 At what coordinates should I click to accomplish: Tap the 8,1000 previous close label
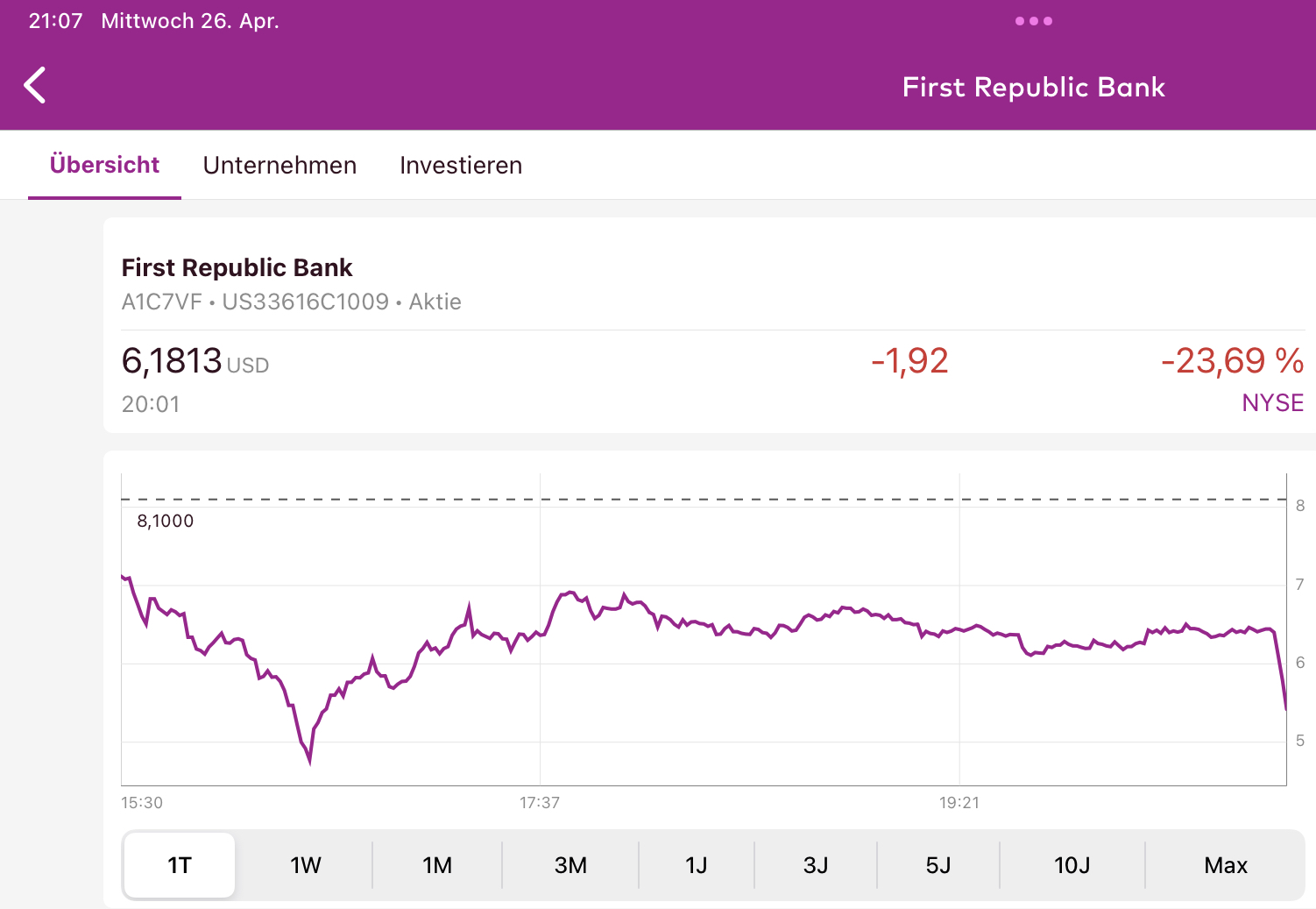166,521
